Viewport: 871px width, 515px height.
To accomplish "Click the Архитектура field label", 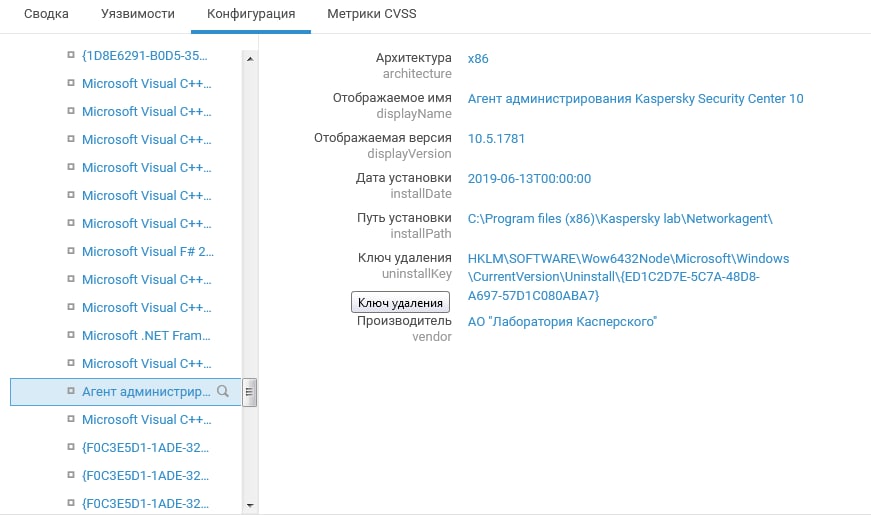I will tap(413, 57).
